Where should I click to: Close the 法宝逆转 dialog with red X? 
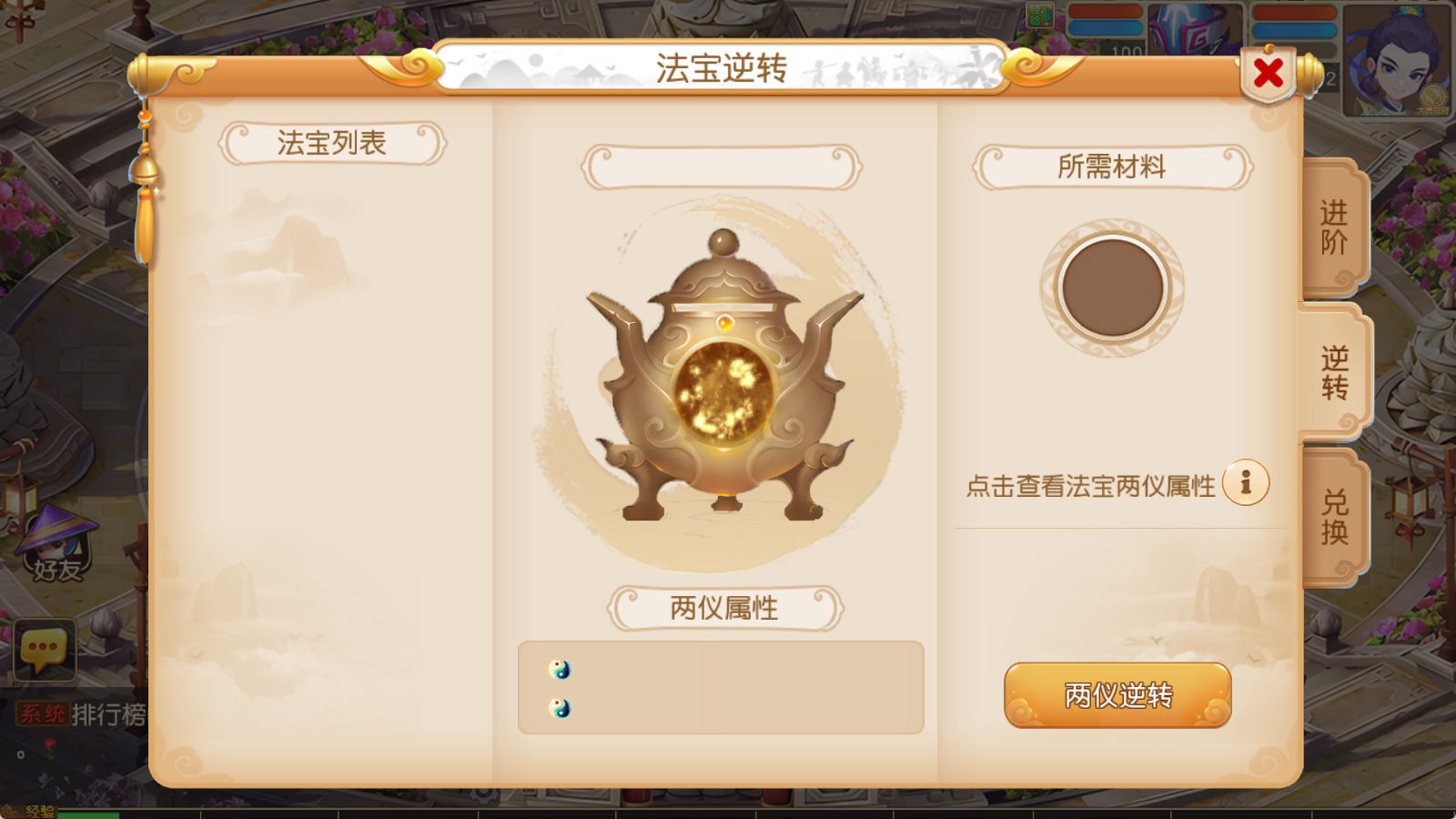[x=1268, y=73]
